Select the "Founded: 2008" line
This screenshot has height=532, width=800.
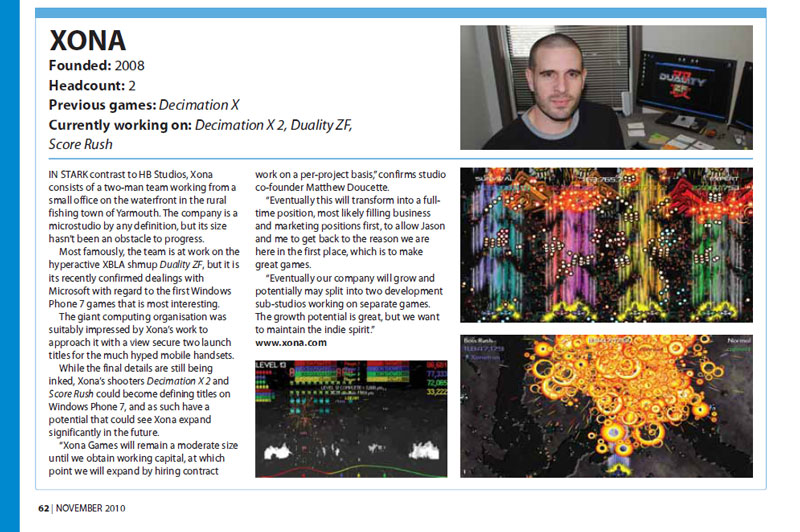tap(96, 65)
